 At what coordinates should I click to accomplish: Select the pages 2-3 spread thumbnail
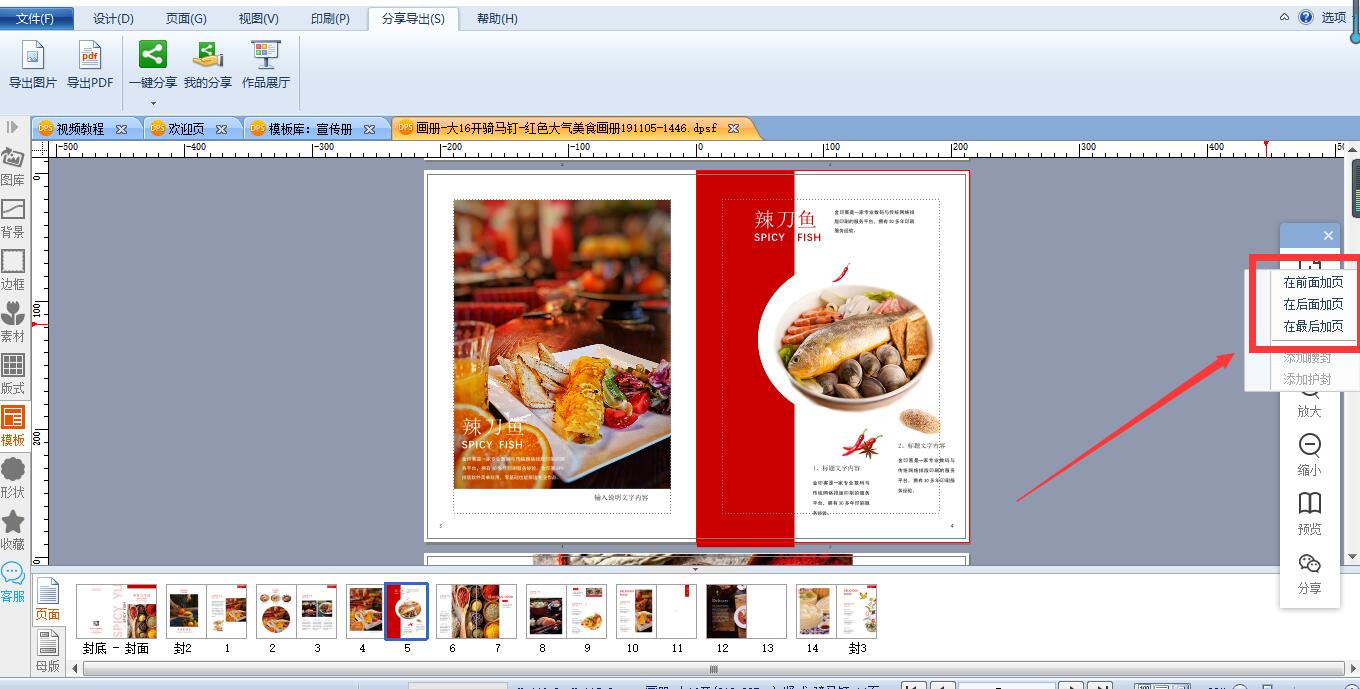[296, 611]
